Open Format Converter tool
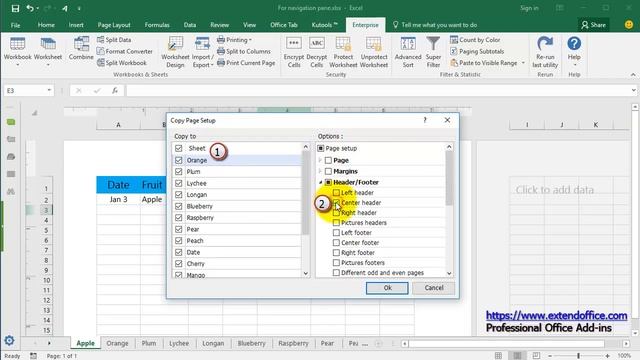Viewport: 640px width, 360px height. click(125, 51)
